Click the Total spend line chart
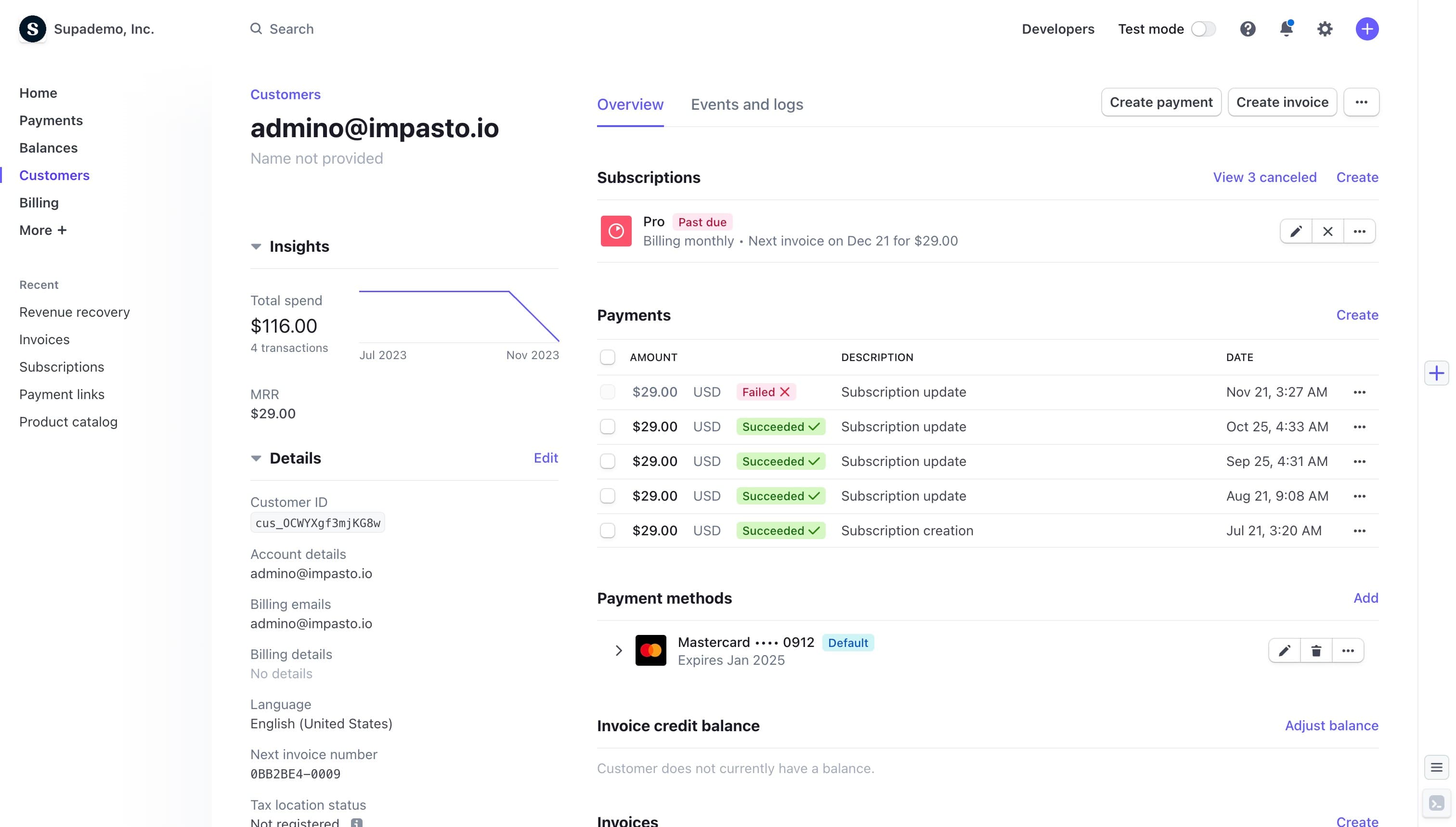 tap(459, 316)
